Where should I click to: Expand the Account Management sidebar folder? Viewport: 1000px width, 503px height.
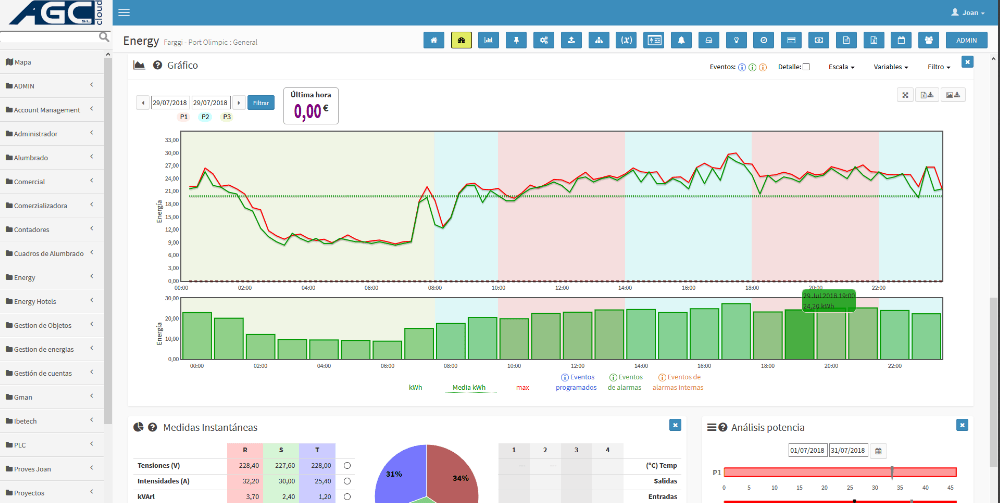[51, 110]
